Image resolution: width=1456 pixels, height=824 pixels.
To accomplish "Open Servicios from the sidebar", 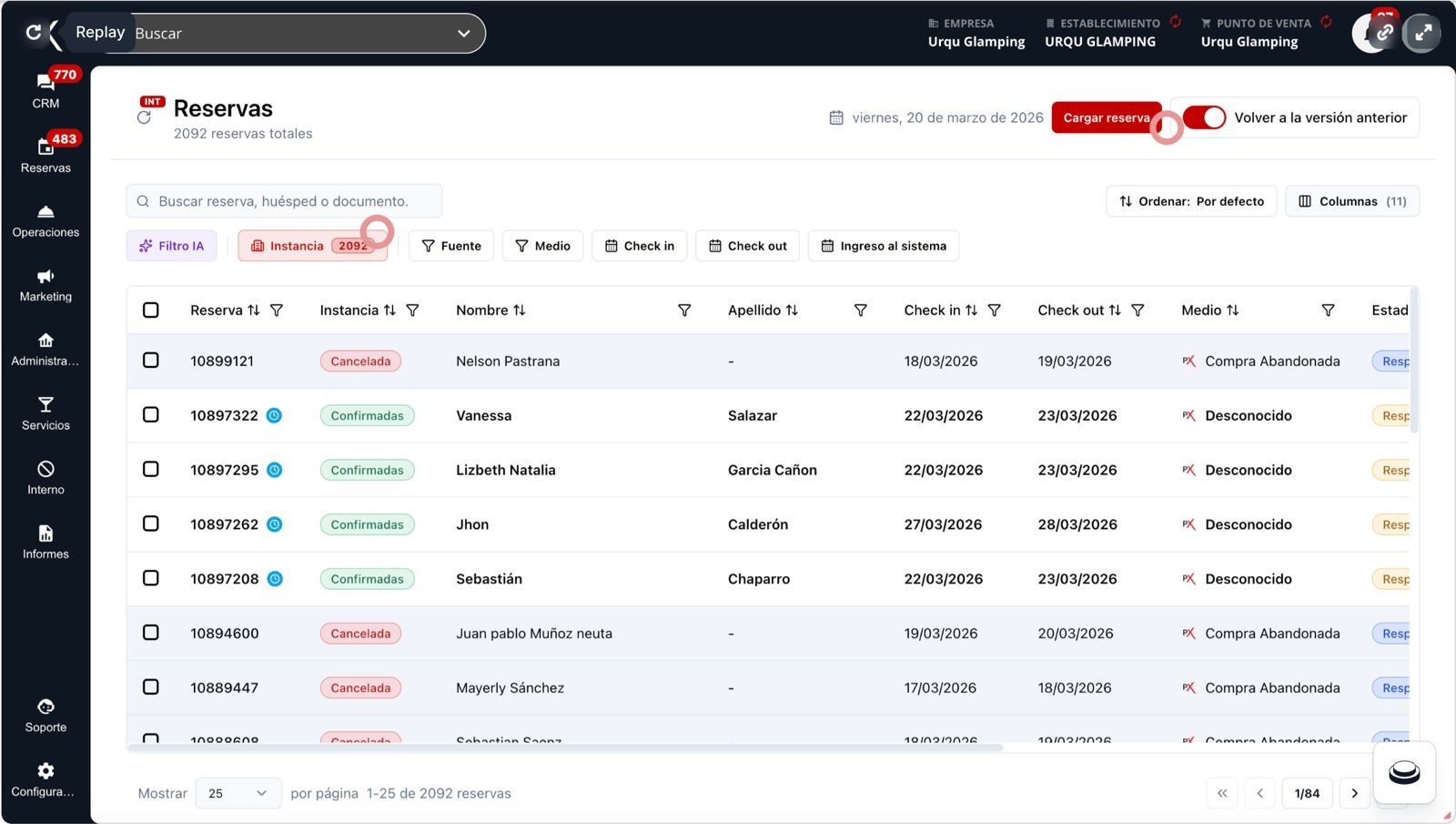I will [x=45, y=414].
